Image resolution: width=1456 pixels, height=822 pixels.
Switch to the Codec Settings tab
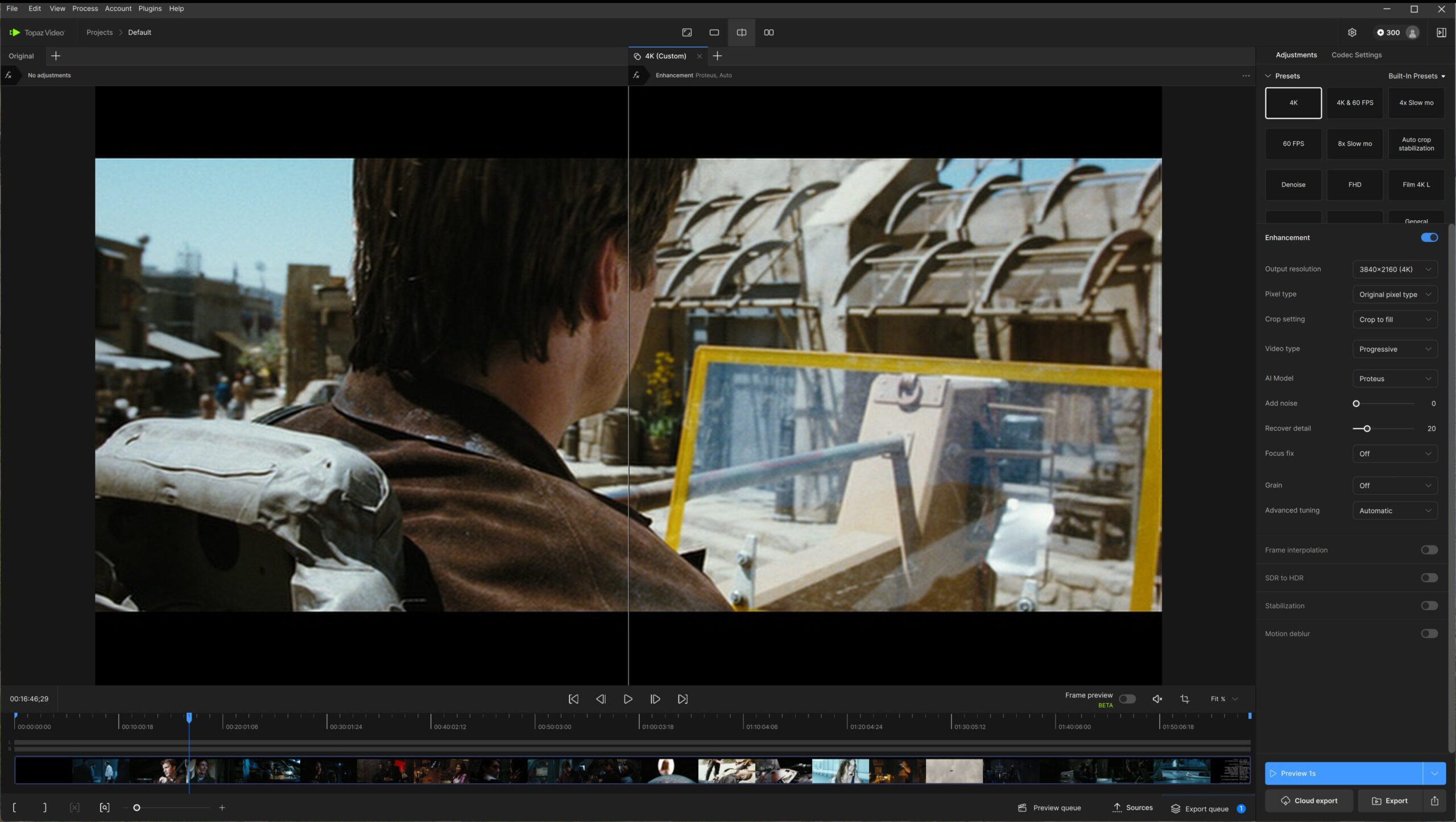pos(1356,55)
